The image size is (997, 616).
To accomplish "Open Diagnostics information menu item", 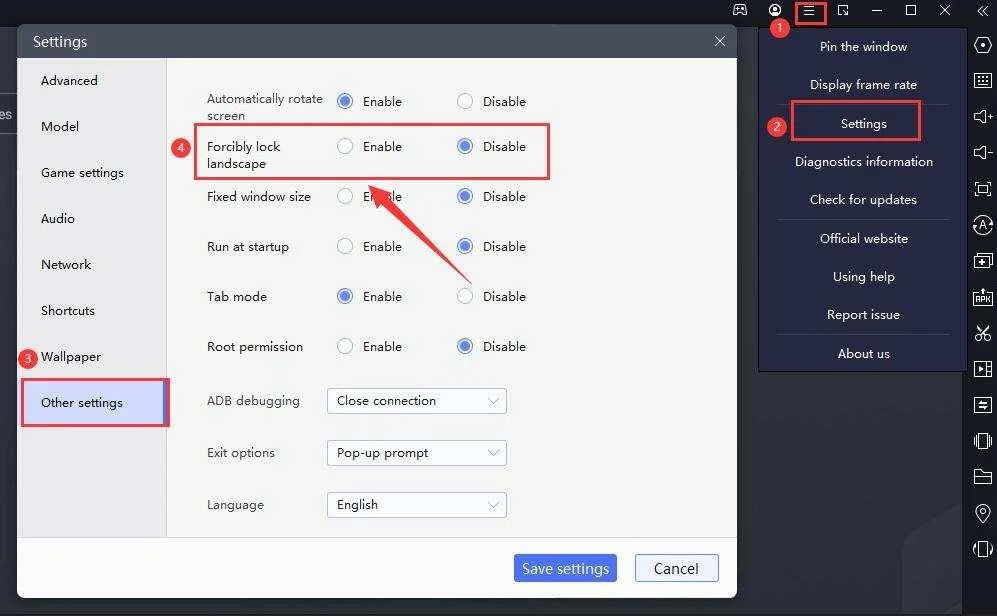I will point(863,161).
